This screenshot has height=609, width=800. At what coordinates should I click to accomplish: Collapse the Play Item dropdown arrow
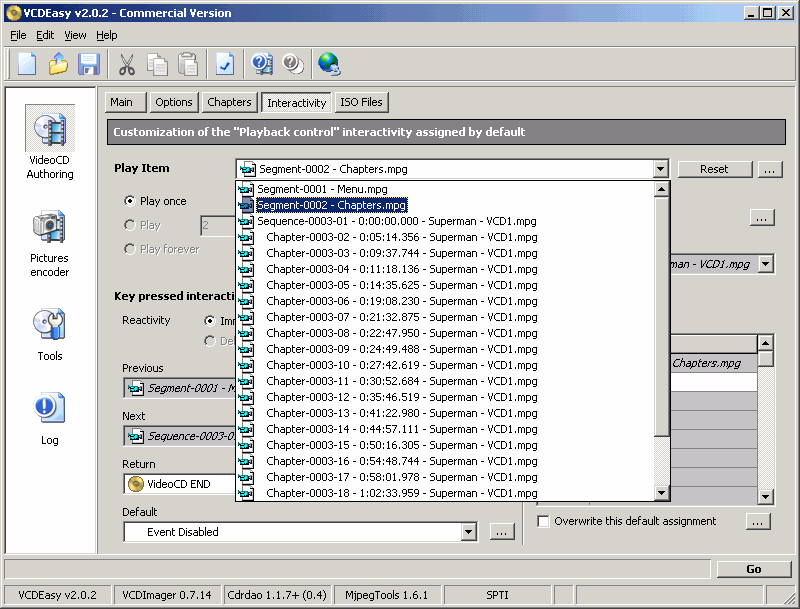659,170
